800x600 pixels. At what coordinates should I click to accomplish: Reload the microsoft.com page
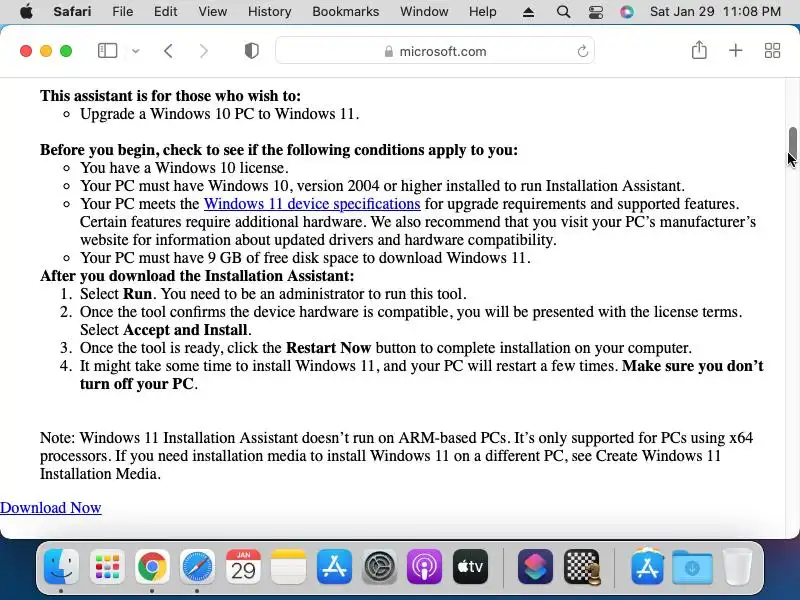(x=582, y=51)
